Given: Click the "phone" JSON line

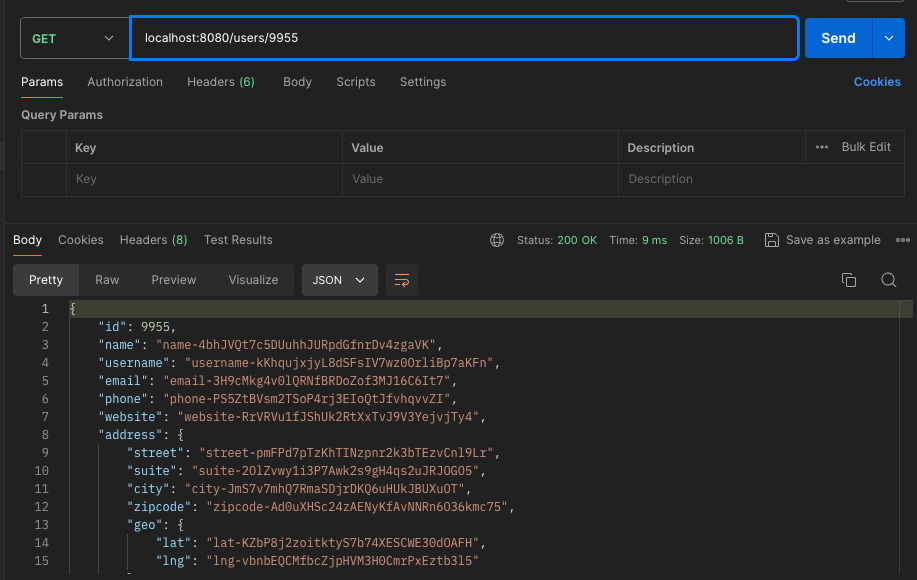Looking at the screenshot, I should pos(277,399).
